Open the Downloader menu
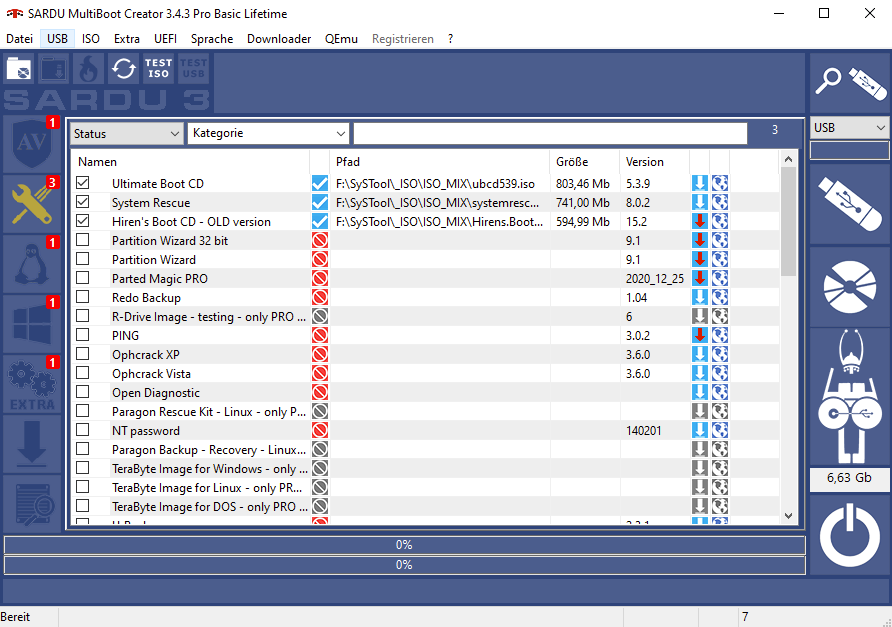Image resolution: width=892 pixels, height=627 pixels. pyautogui.click(x=279, y=39)
